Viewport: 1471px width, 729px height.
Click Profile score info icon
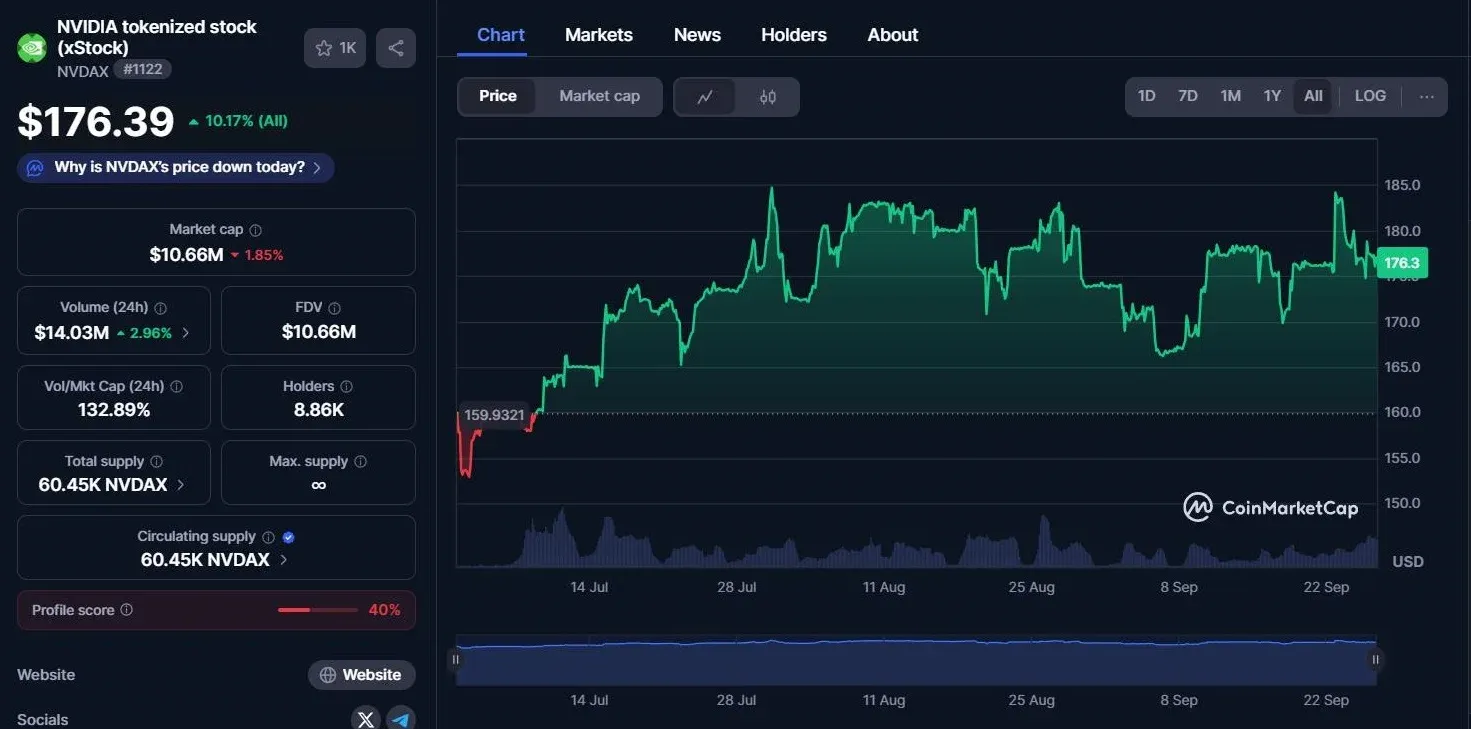127,610
